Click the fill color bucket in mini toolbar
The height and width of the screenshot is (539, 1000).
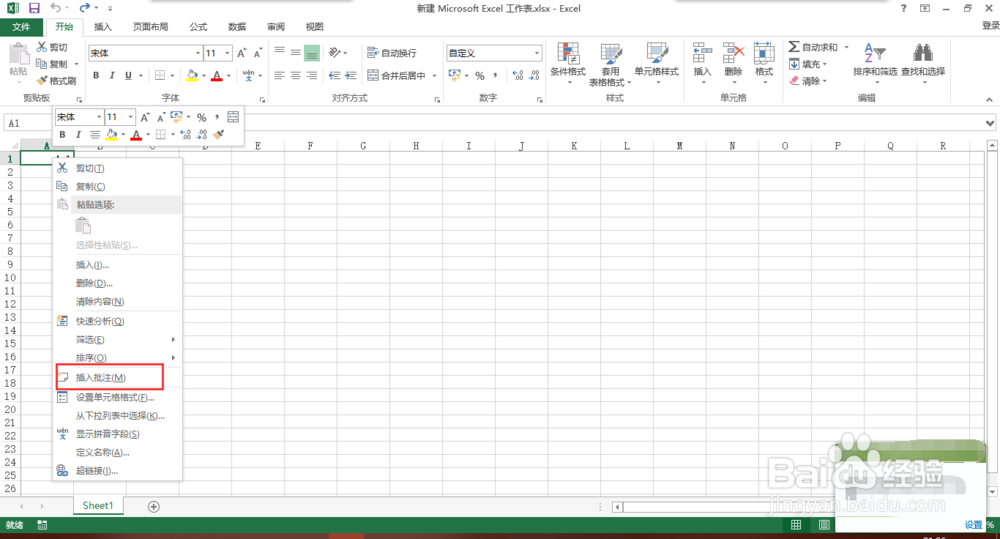click(x=112, y=135)
